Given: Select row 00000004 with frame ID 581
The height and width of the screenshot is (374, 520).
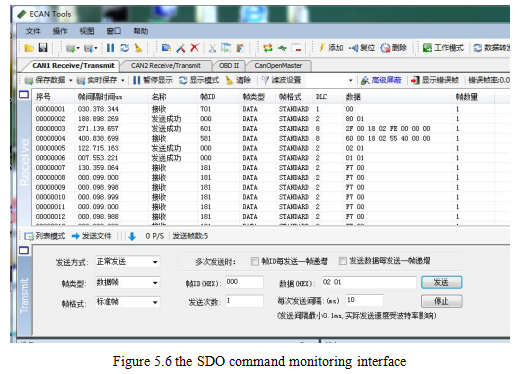Looking at the screenshot, I should tap(263, 138).
